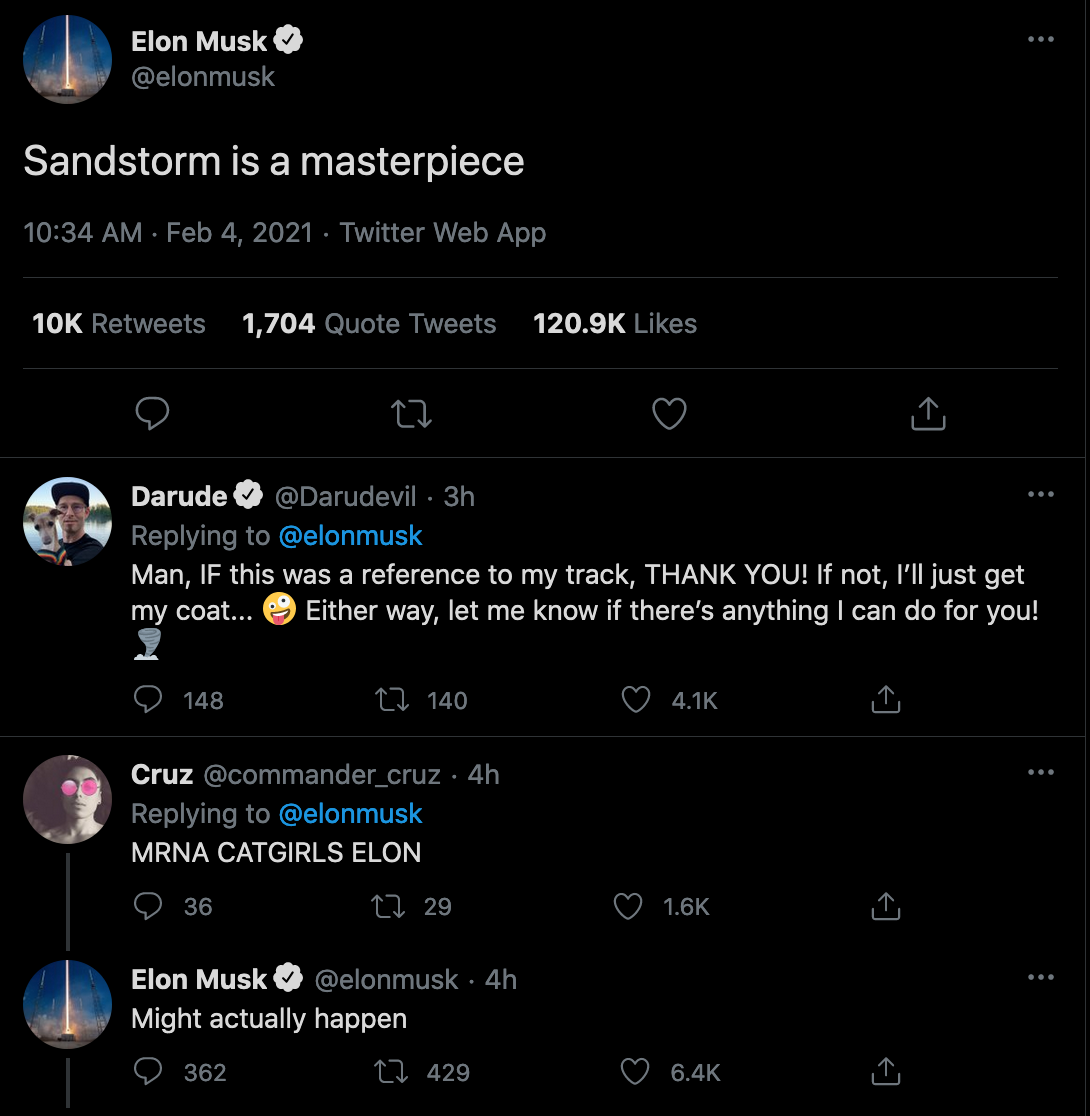Share the main Sandstorm tweet
This screenshot has width=1090, height=1116.
[x=928, y=413]
